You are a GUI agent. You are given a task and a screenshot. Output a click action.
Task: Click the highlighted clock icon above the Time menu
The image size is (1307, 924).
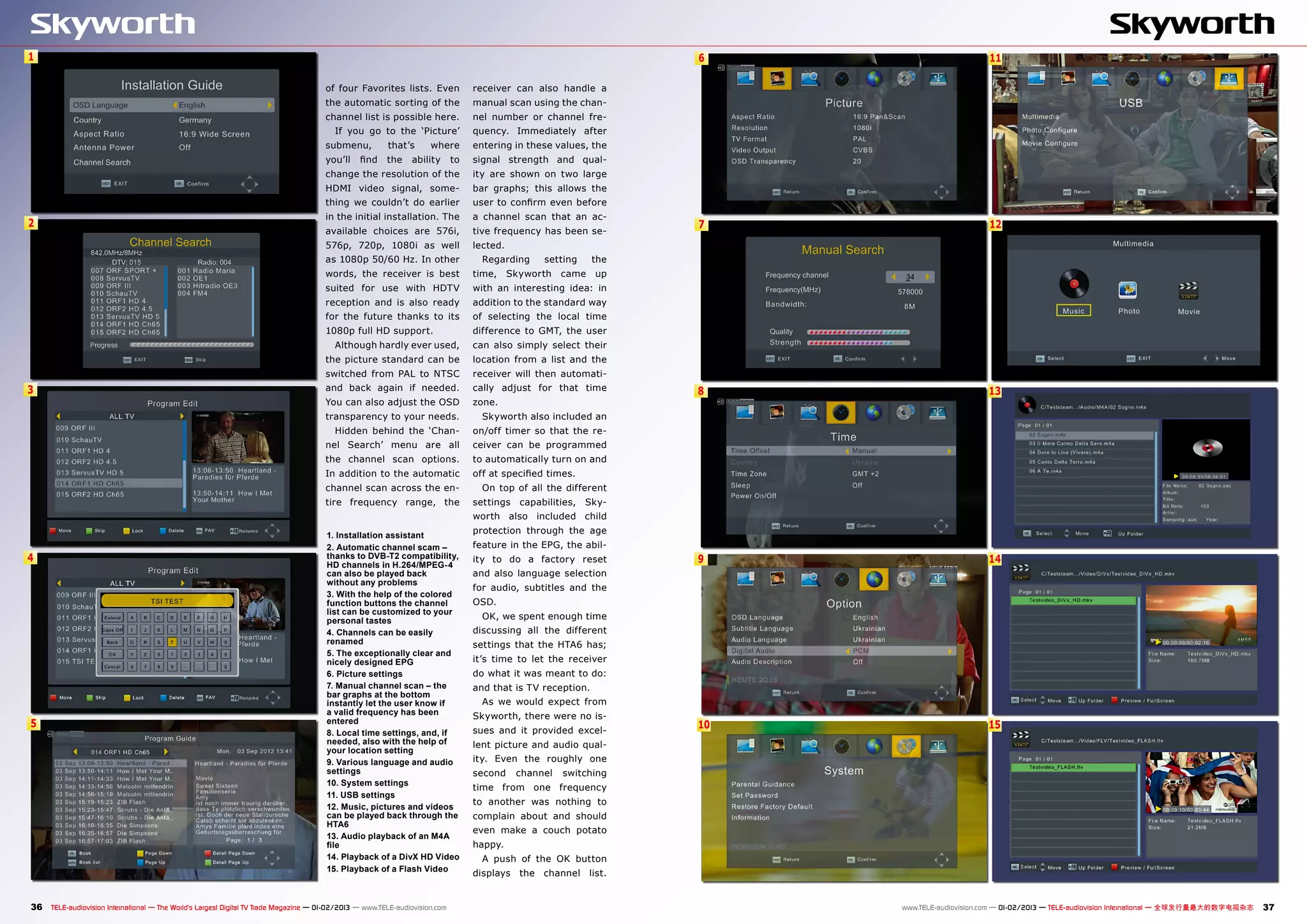coord(840,413)
